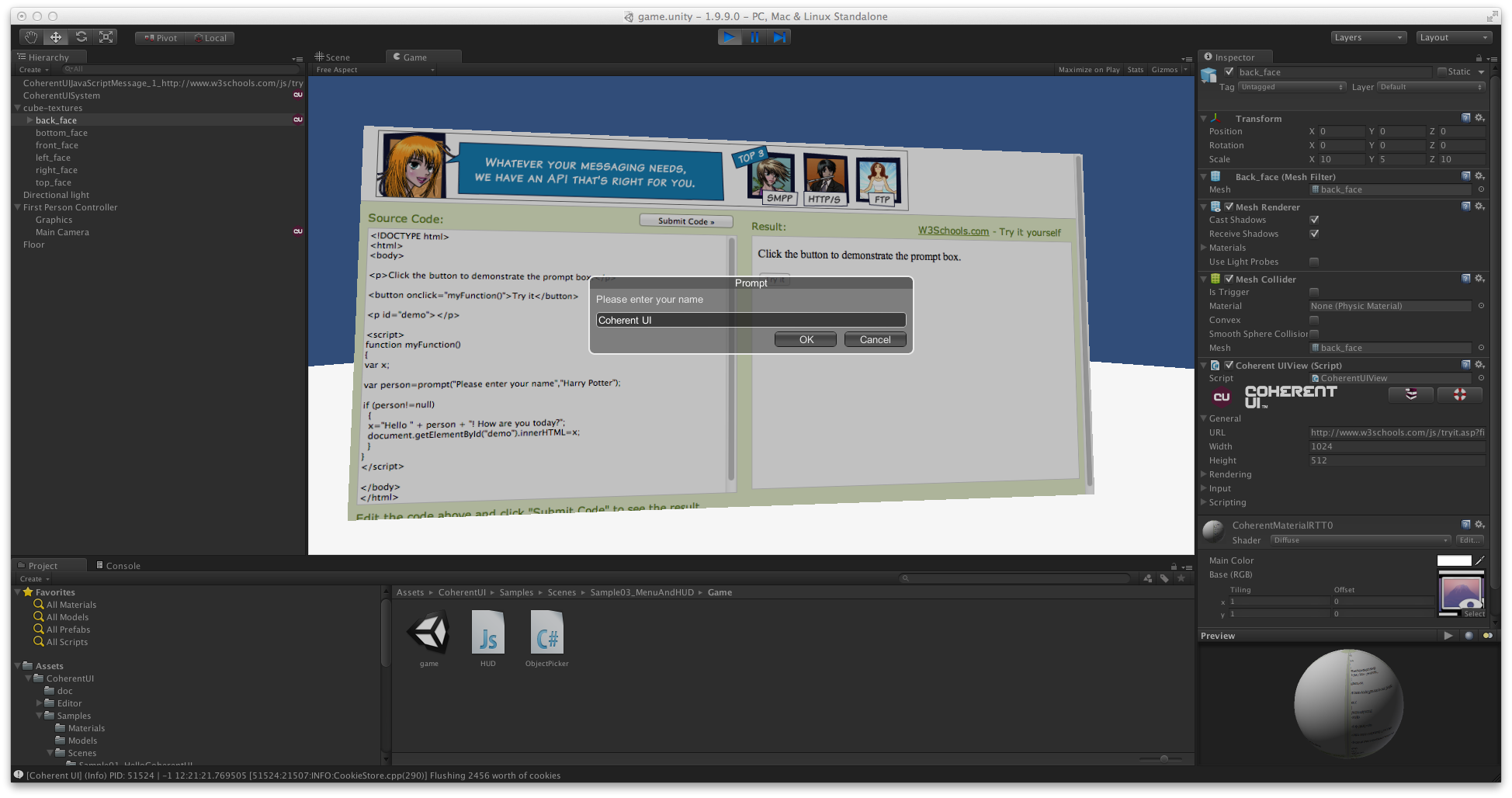This screenshot has width=1512, height=798.
Task: Enable the Static checkbox
Action: (1442, 72)
